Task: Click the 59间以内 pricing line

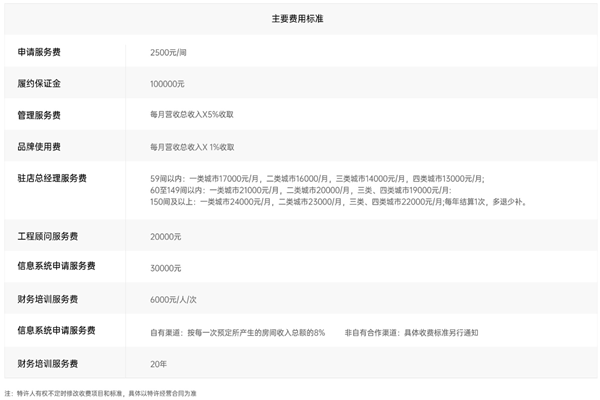Action: (x=316, y=178)
